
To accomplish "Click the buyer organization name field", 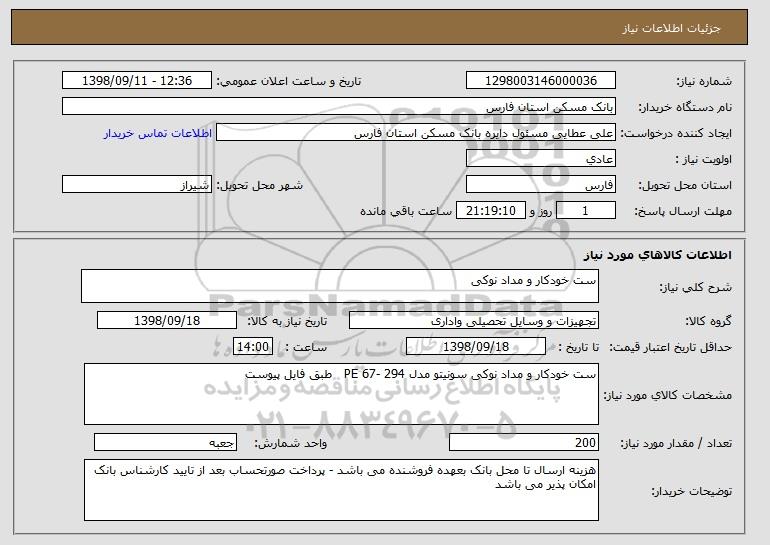I will pos(339,107).
